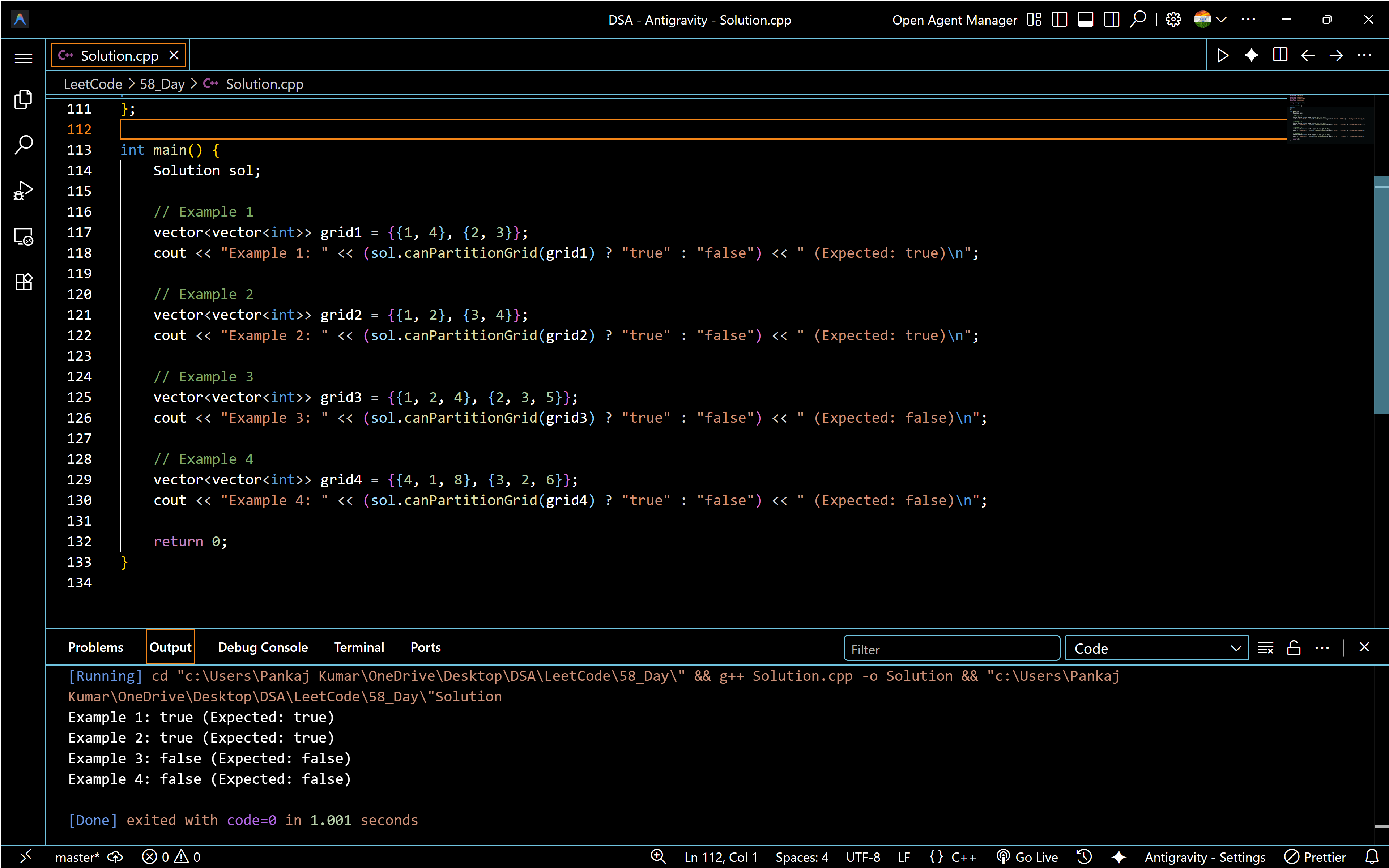Toggle the bottom panel visibility

coord(1085,20)
